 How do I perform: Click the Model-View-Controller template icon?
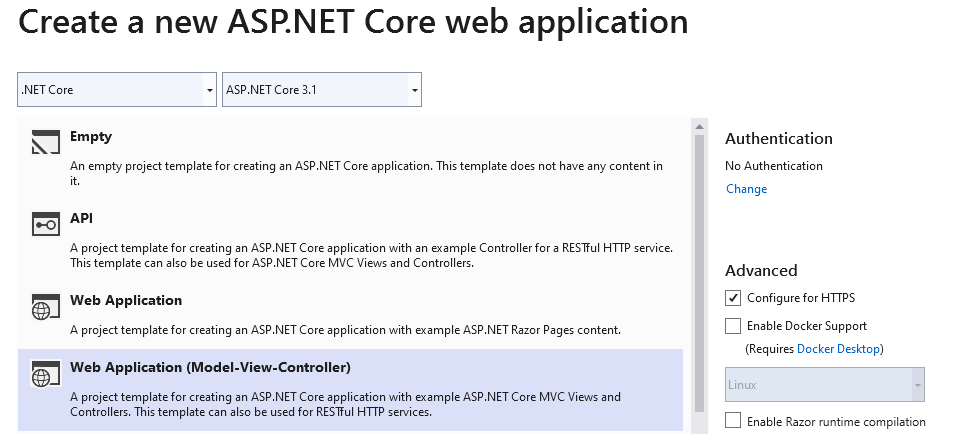(46, 373)
